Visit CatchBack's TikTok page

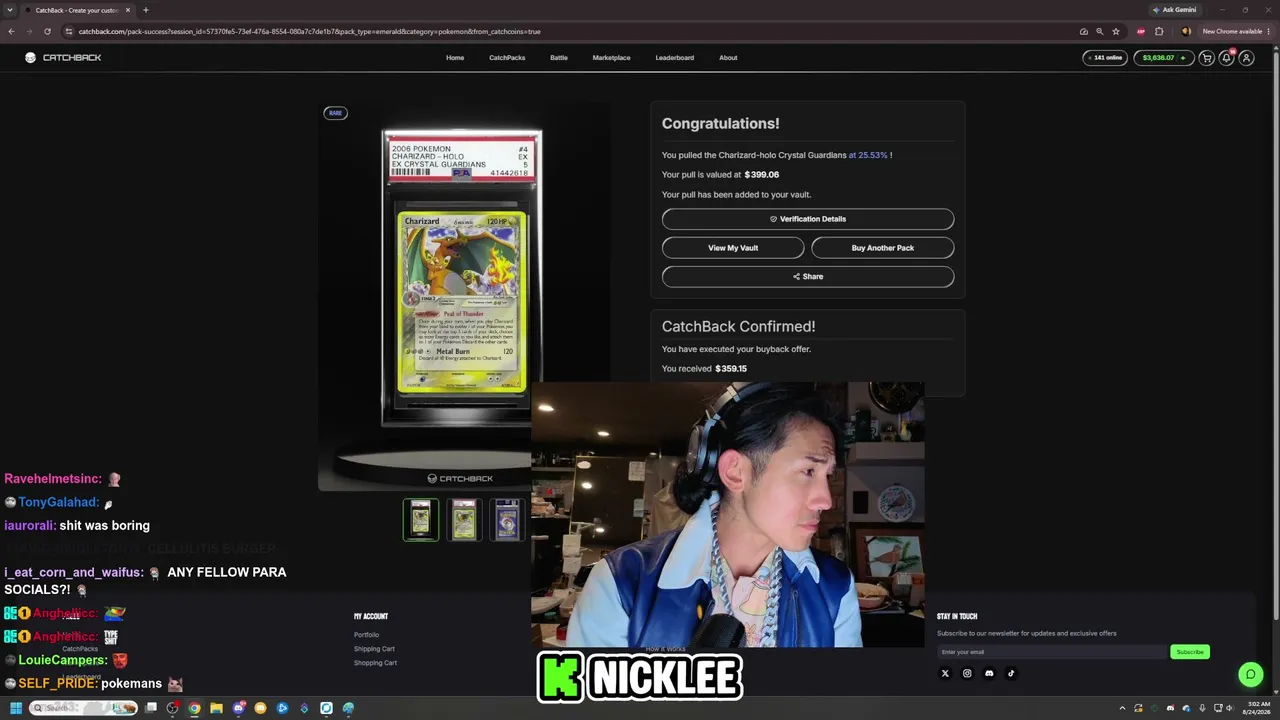1011,673
